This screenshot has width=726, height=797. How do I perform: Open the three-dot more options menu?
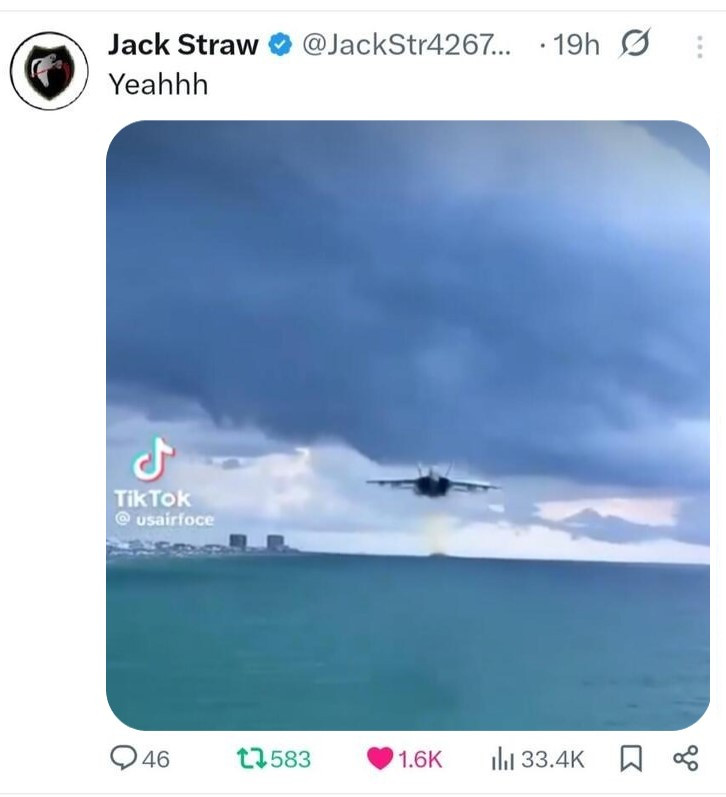coord(700,47)
